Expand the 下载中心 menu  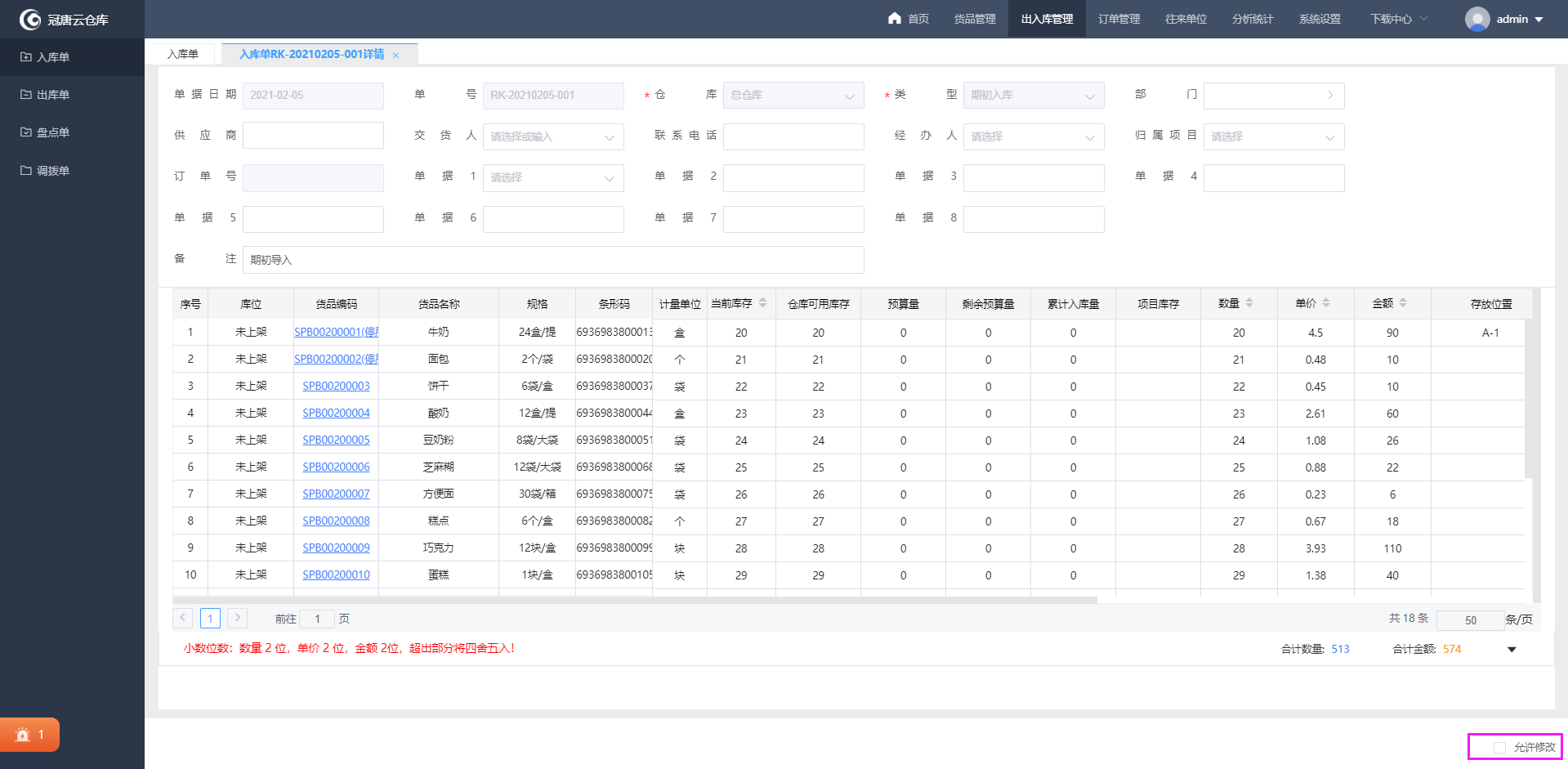(1398, 19)
